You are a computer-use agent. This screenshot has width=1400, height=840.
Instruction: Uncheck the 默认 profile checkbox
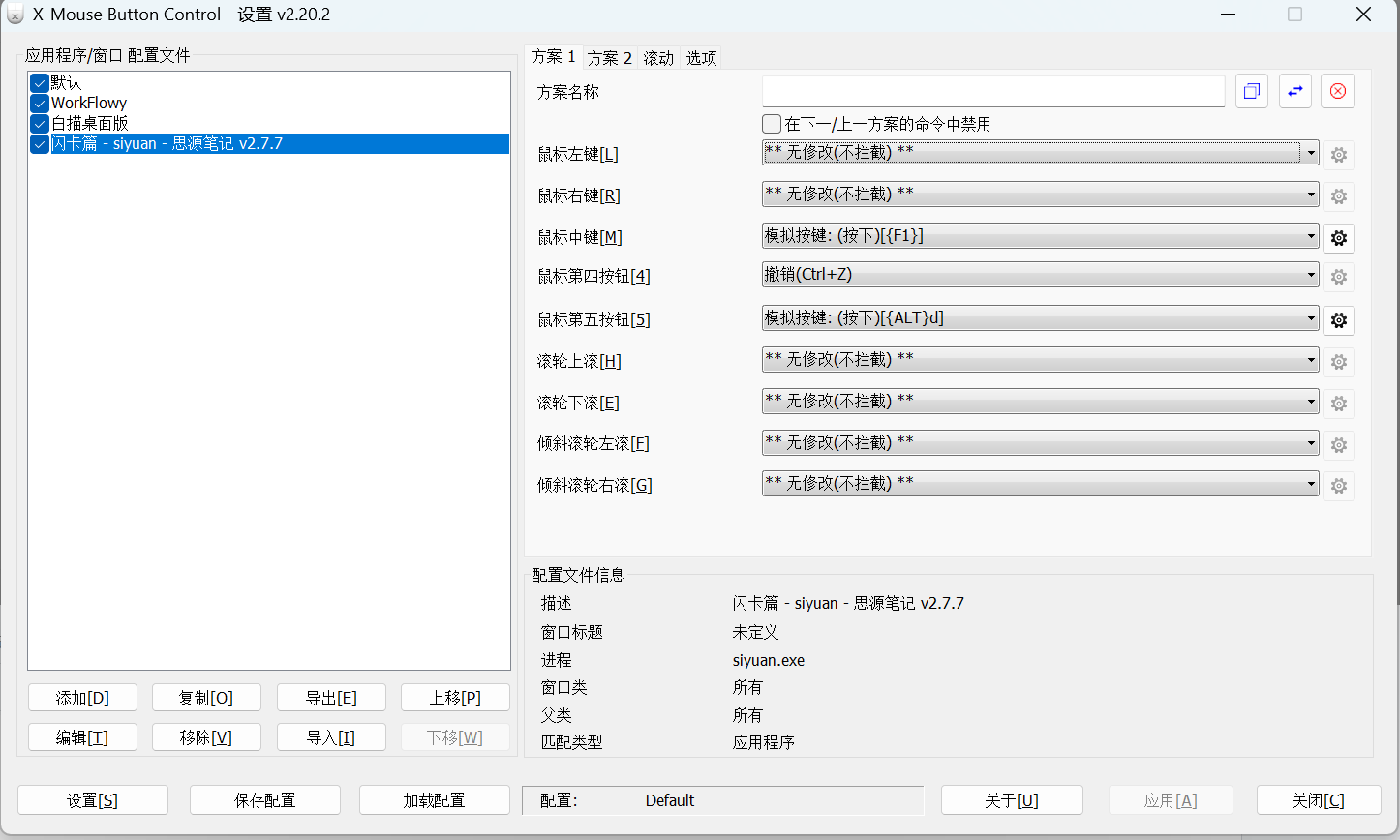click(40, 83)
